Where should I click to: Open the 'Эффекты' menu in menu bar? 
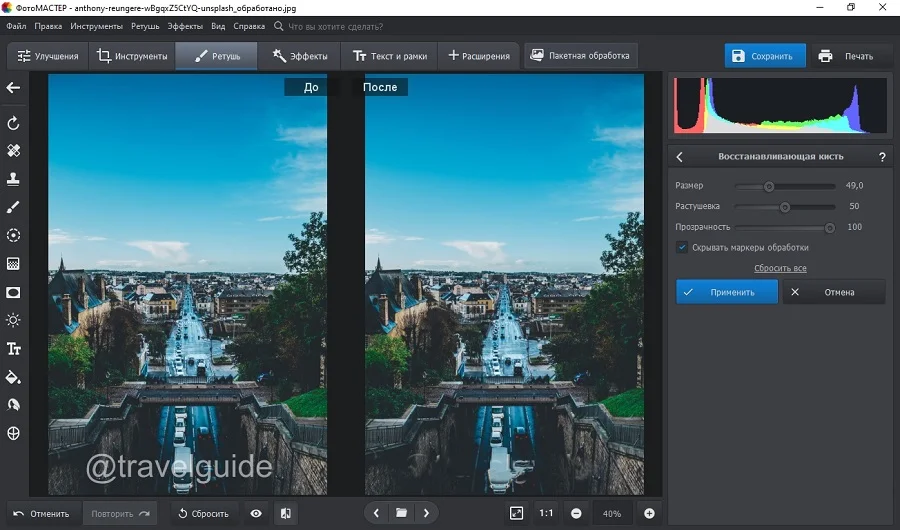184,26
